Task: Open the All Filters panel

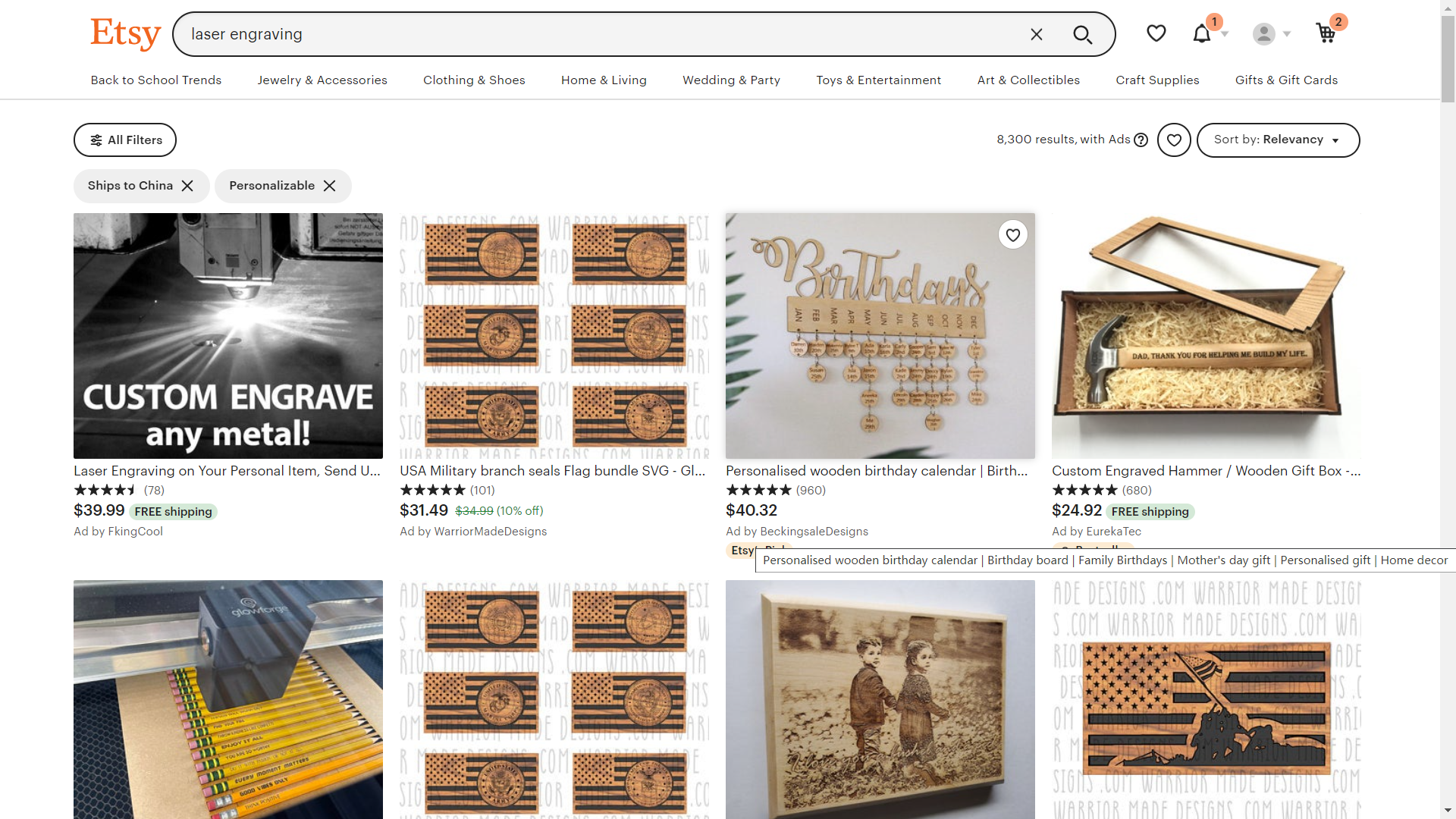Action: [125, 140]
